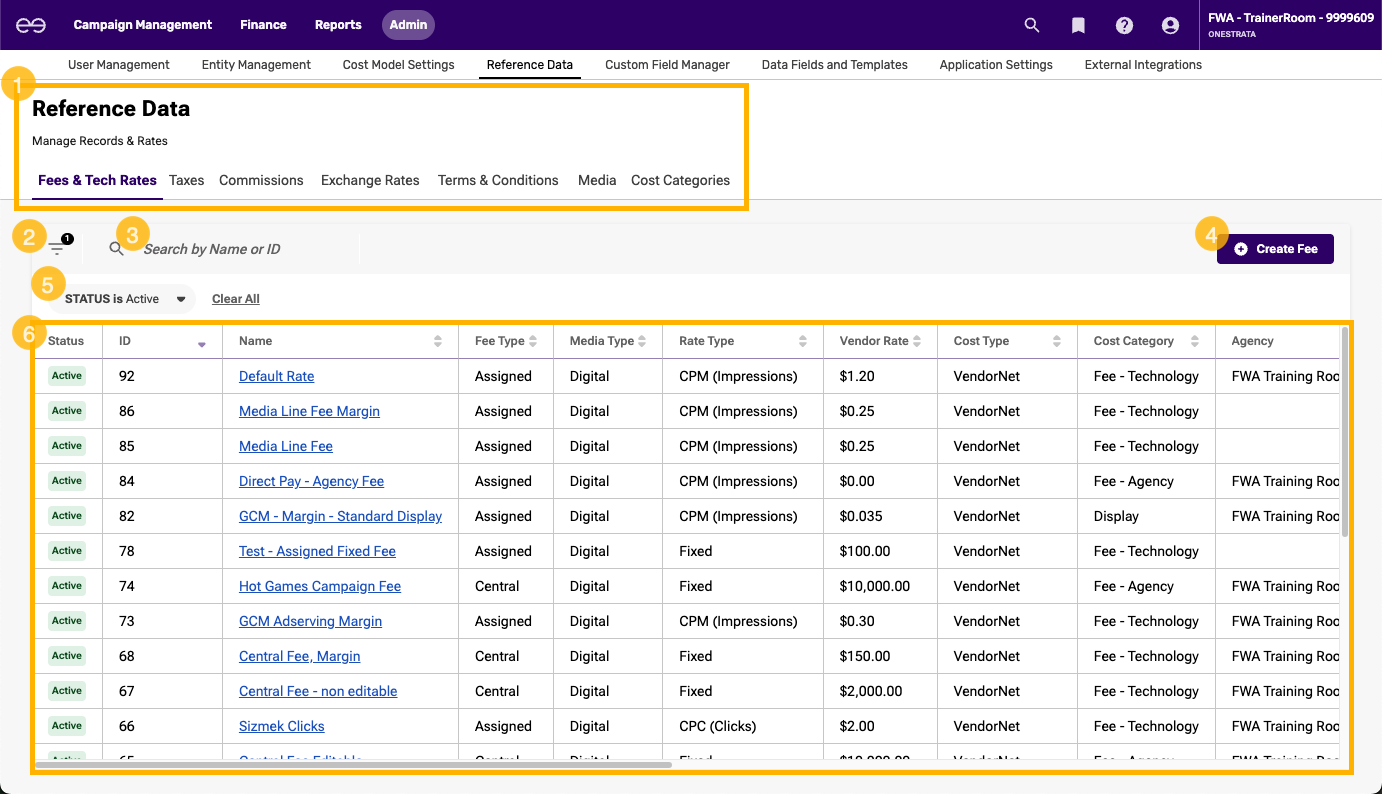Click the Onestrata logo icon

tap(31, 25)
